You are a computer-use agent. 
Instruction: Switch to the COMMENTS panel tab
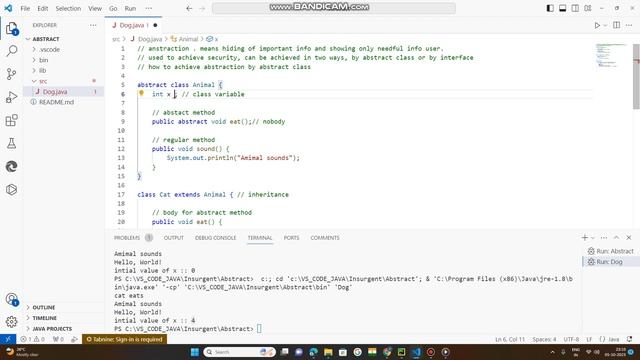325,238
